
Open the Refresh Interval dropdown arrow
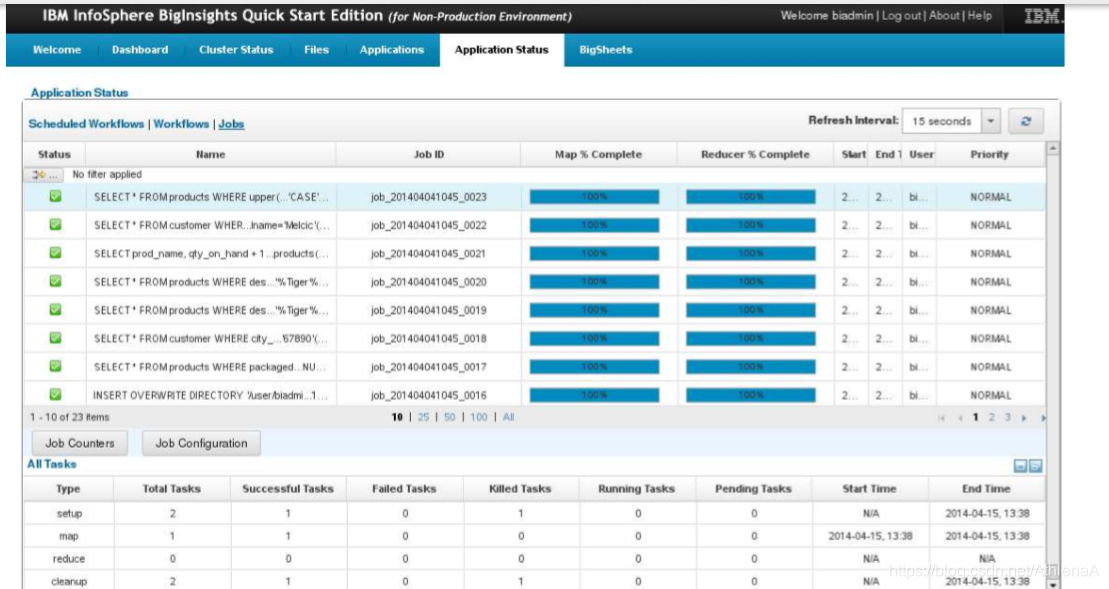[x=991, y=122]
